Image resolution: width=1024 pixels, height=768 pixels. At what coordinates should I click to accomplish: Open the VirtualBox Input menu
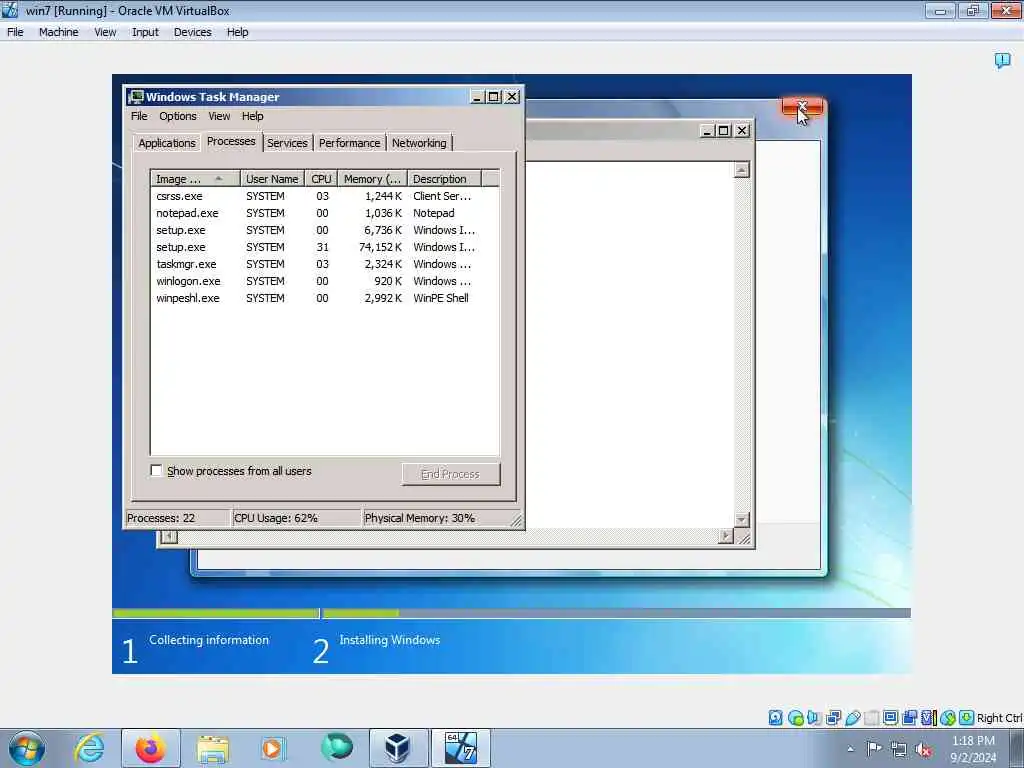pyautogui.click(x=145, y=32)
